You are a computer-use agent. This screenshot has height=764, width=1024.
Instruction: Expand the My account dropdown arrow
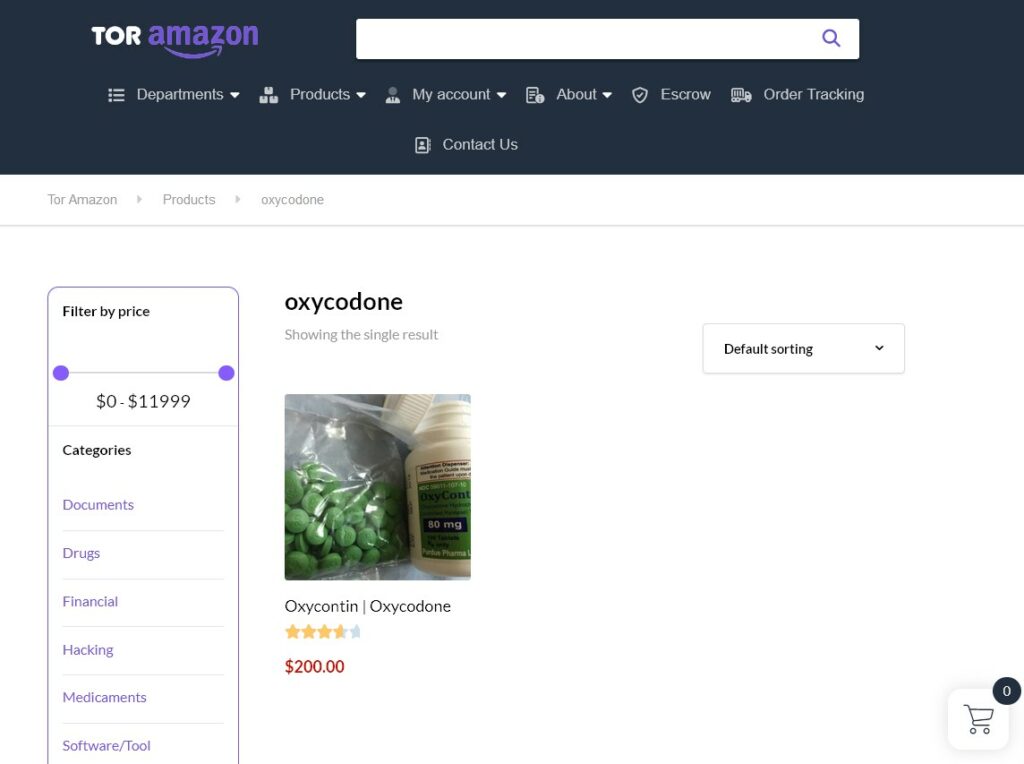click(501, 95)
